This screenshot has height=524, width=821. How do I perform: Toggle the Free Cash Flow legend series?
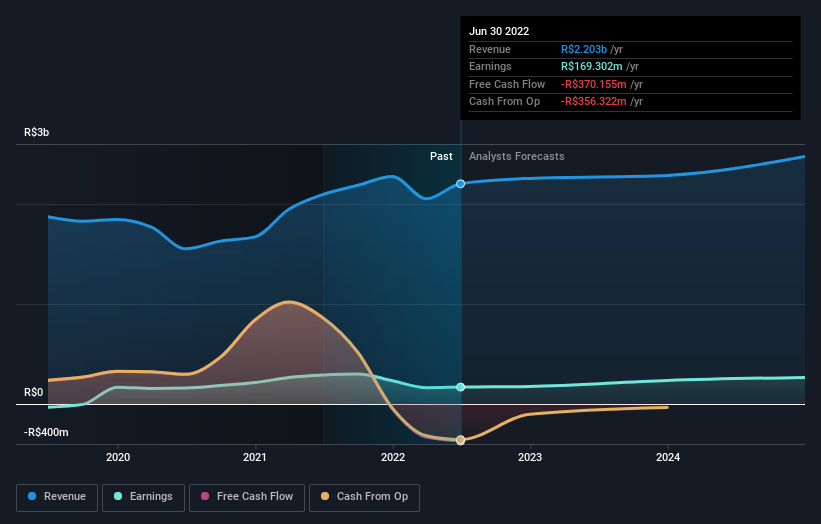(247, 497)
